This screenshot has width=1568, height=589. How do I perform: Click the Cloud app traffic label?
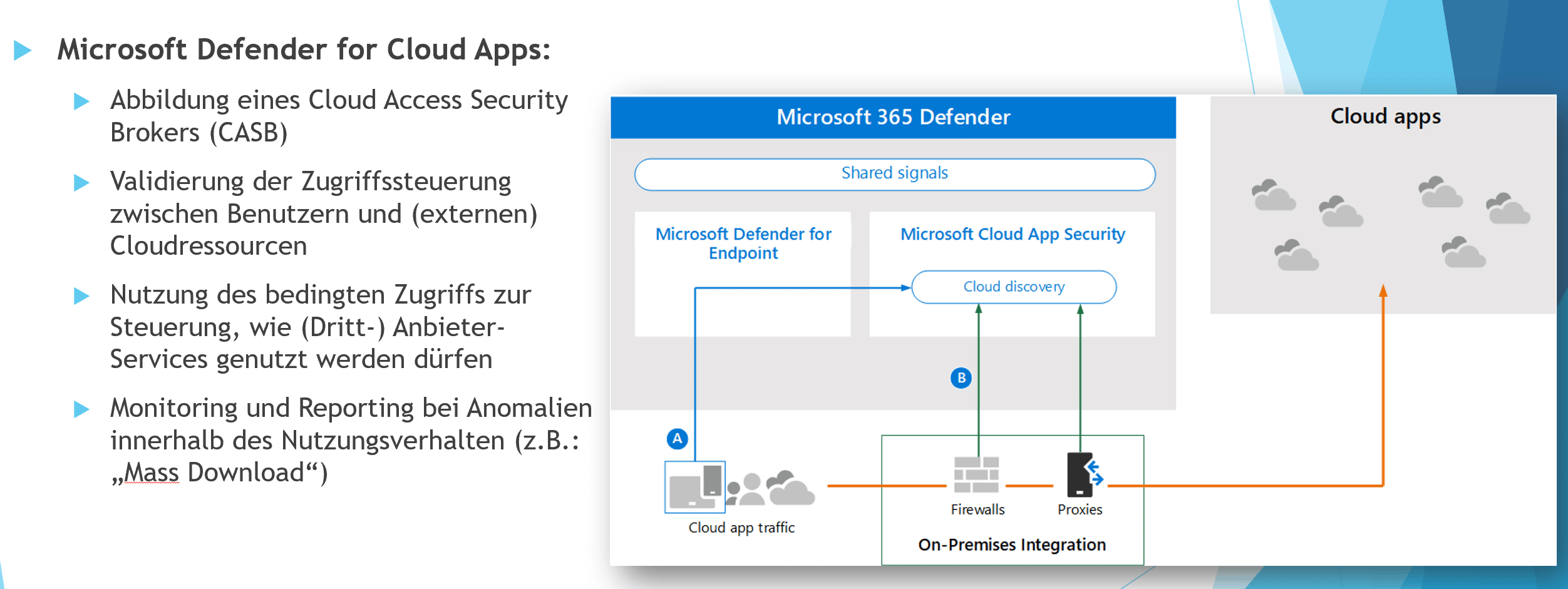tap(741, 528)
